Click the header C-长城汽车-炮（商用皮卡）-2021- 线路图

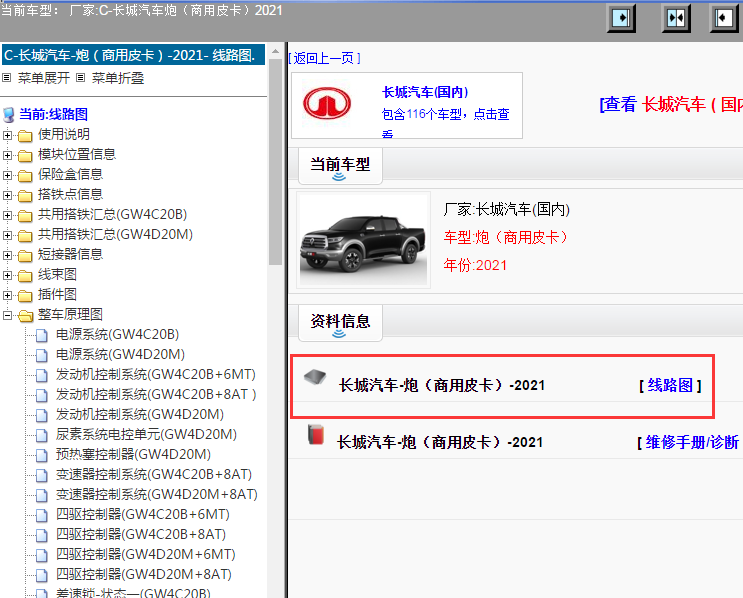[134, 55]
